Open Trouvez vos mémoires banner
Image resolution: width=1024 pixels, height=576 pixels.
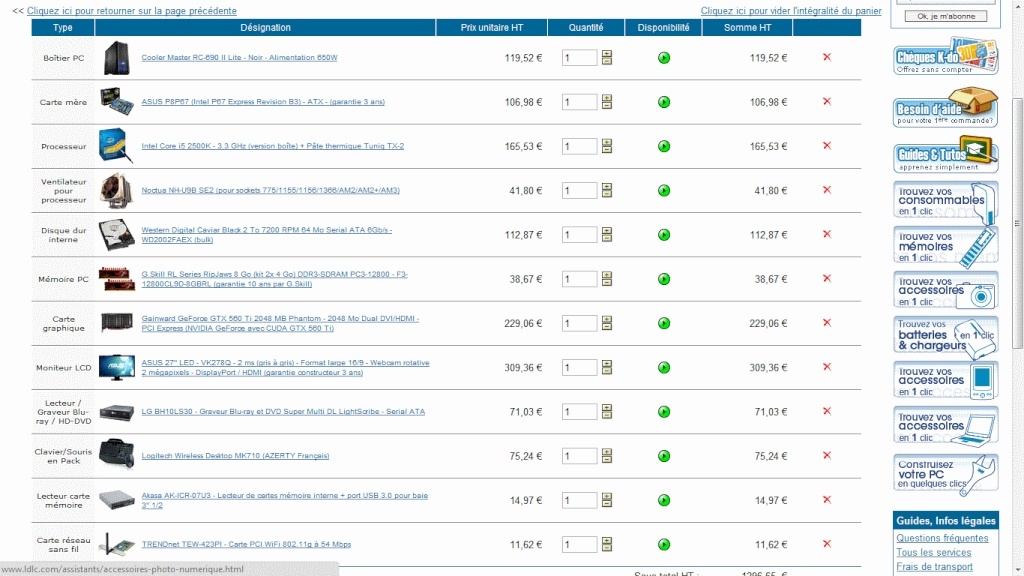(946, 246)
